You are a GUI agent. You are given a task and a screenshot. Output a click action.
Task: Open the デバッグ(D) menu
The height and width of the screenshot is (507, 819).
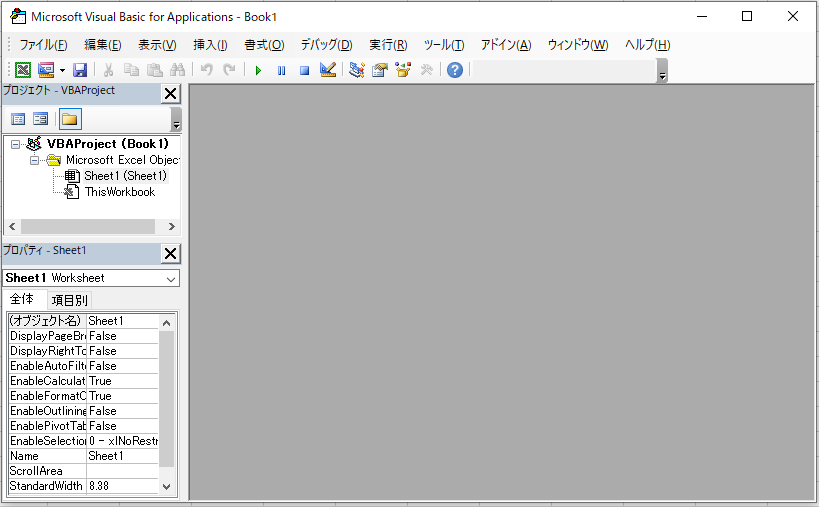click(x=326, y=45)
